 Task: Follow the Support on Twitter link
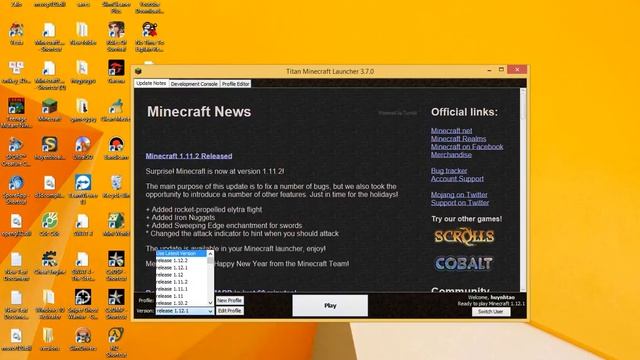coord(460,202)
